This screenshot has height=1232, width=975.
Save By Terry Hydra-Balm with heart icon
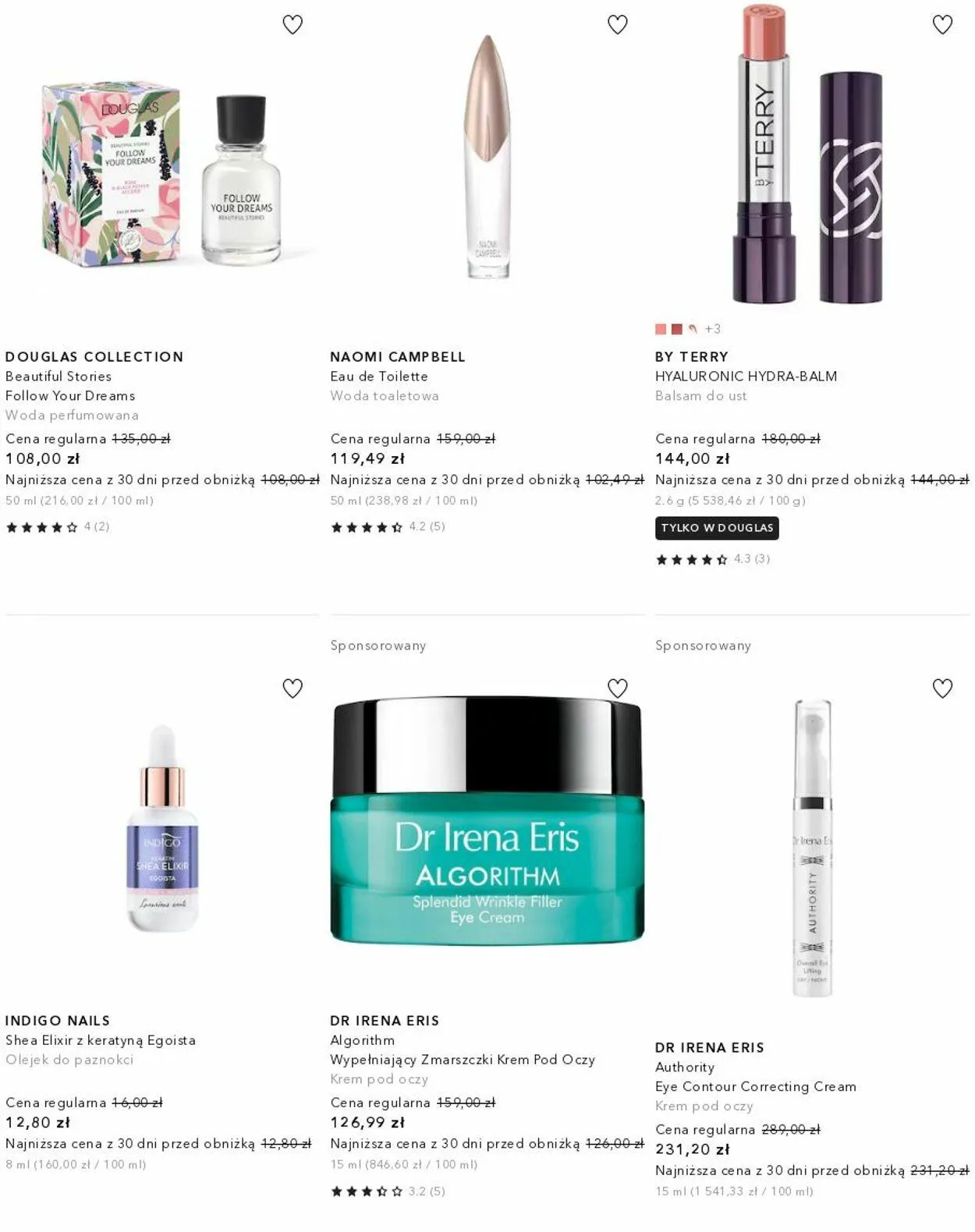tap(942, 25)
